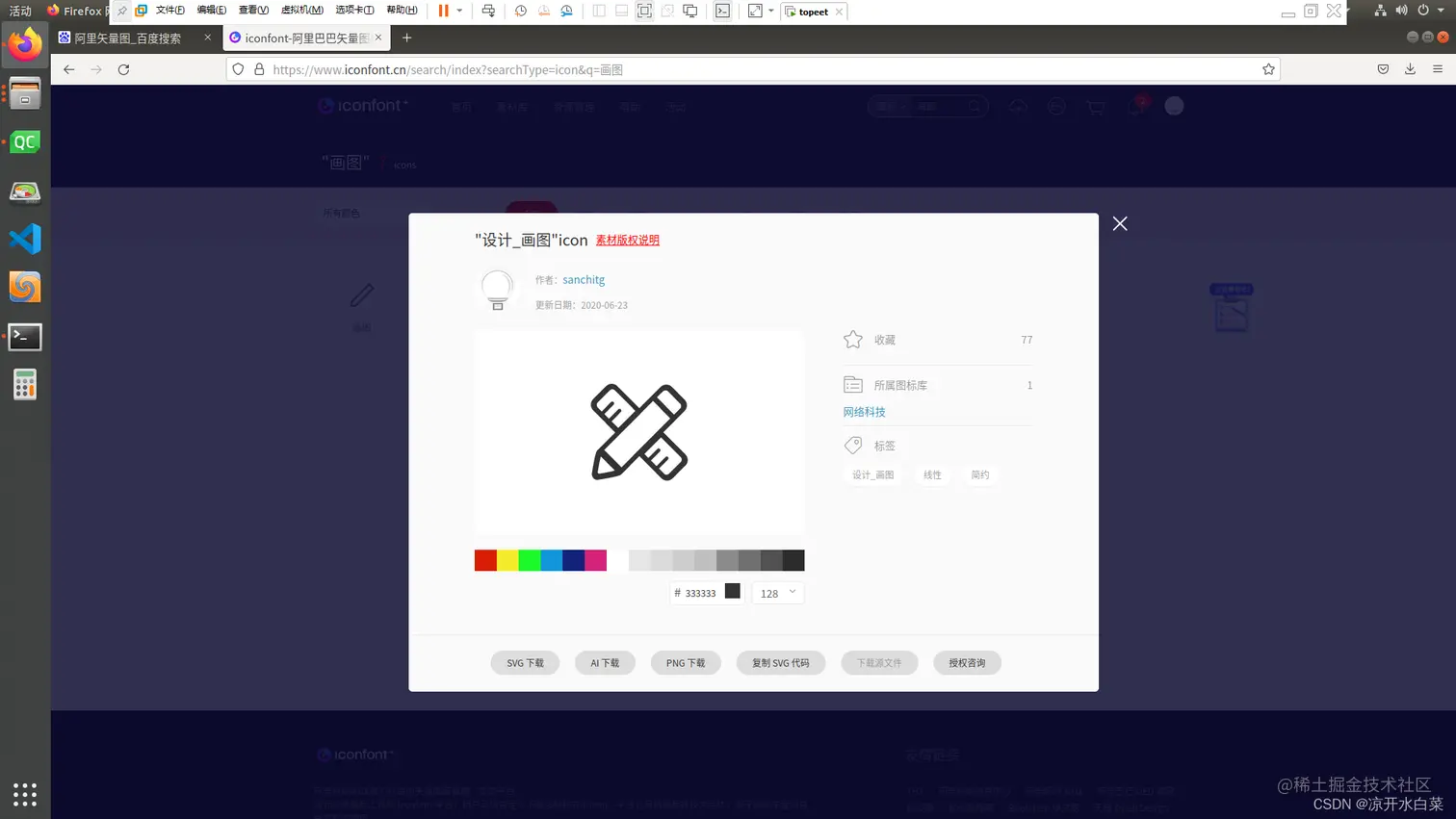Screen dimensions: 1456x819
Task: Click the SVG 下载 download button
Action: (x=525, y=662)
